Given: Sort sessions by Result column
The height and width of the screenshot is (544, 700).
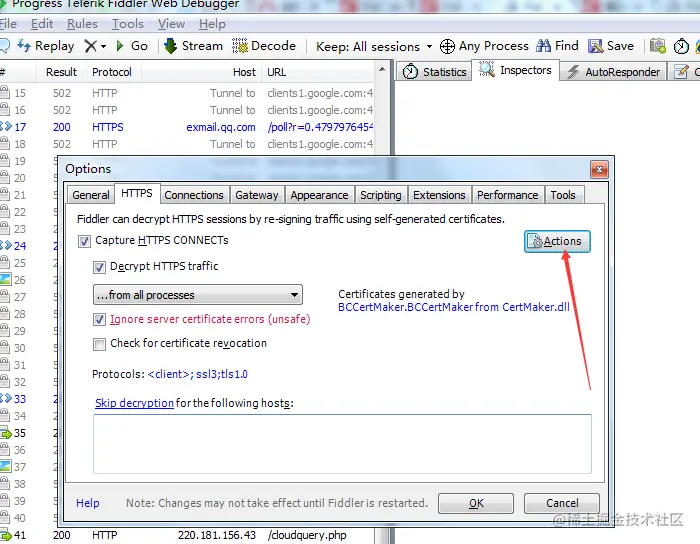Looking at the screenshot, I should (62, 72).
